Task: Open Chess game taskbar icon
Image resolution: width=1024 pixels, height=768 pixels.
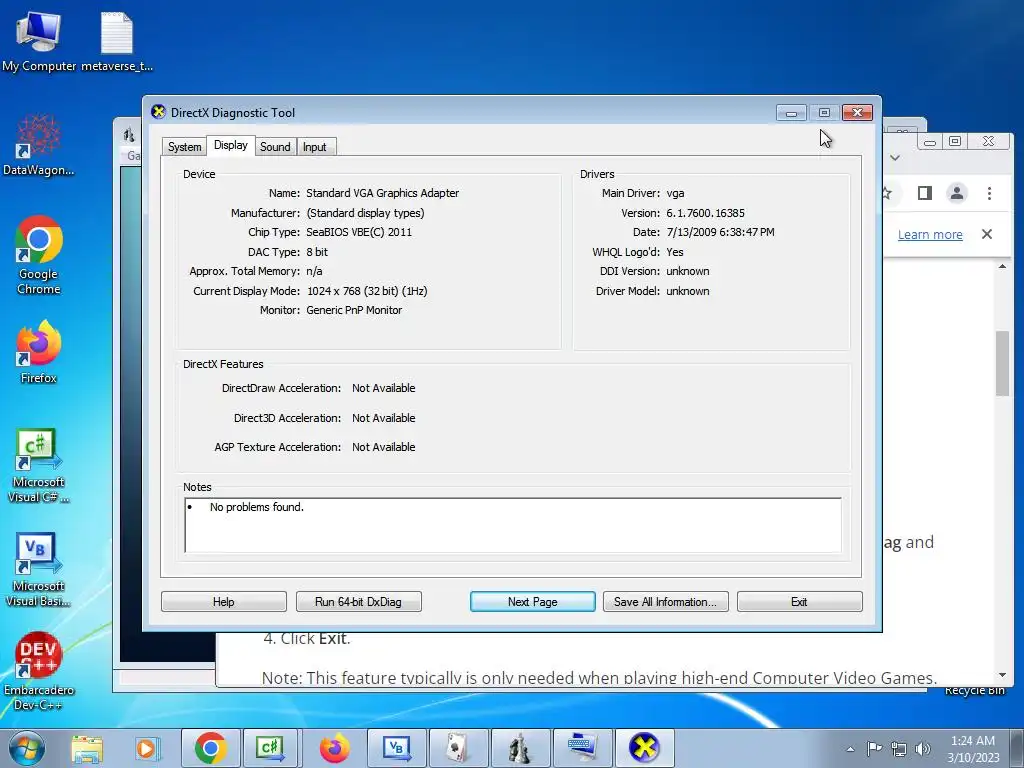Action: point(520,748)
